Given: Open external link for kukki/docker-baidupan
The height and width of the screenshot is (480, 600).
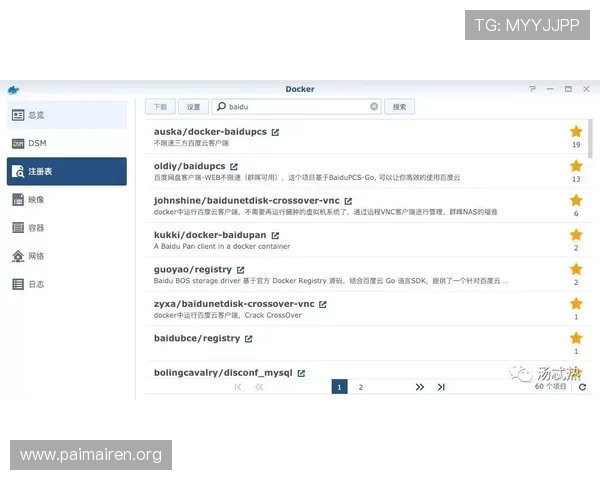Looking at the screenshot, I should point(275,236).
